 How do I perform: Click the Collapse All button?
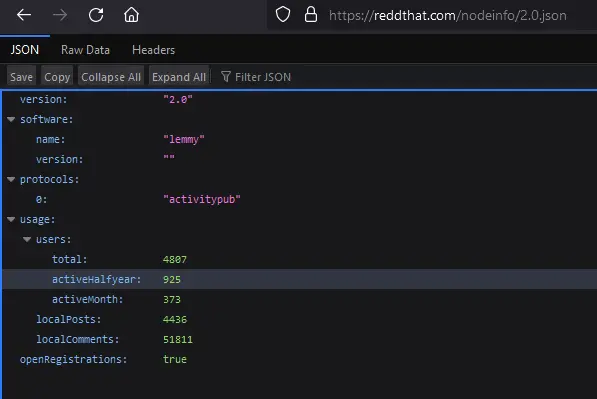(111, 77)
